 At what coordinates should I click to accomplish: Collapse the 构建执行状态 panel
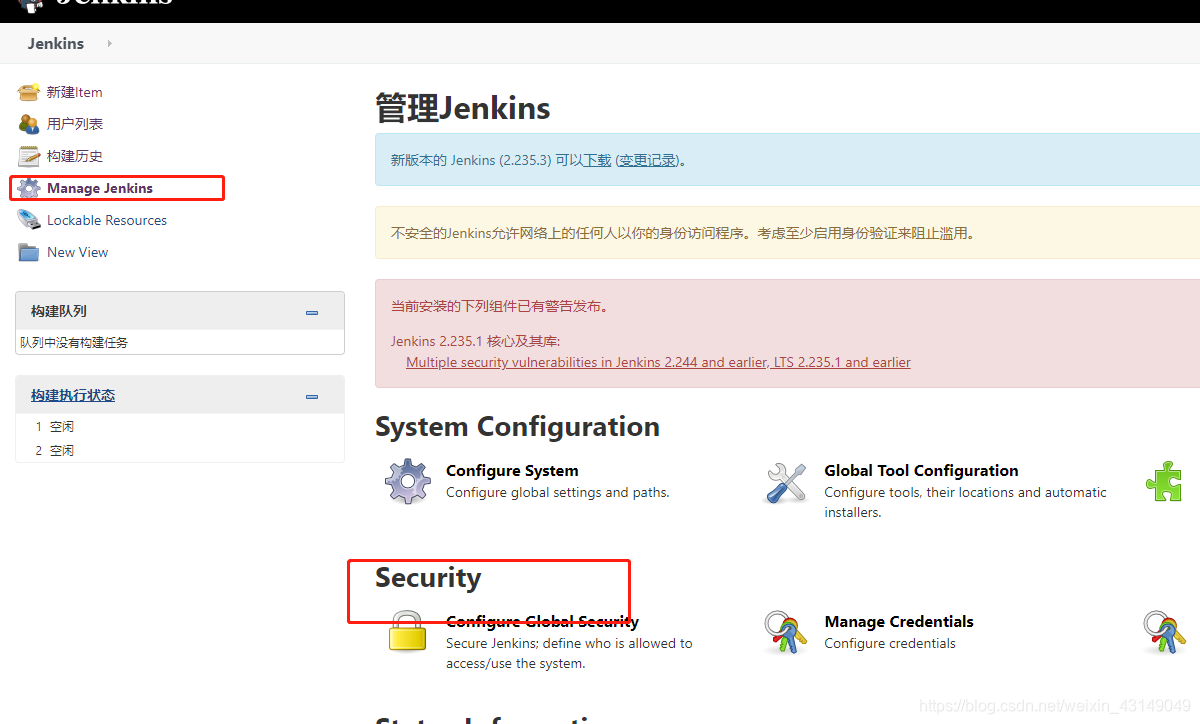(x=312, y=396)
